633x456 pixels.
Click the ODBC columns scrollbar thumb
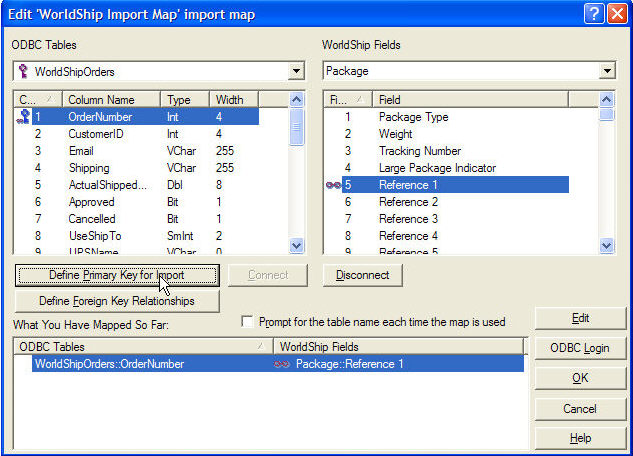297,127
